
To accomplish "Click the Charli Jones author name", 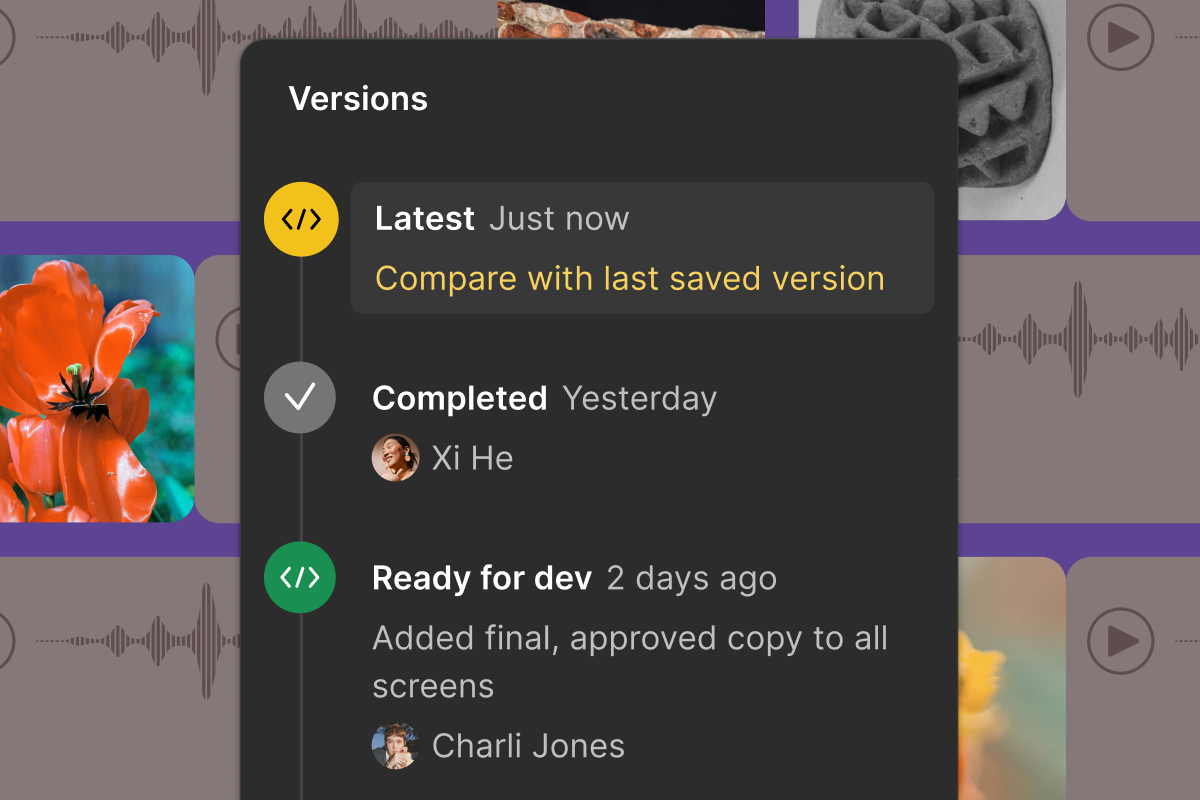I will [x=528, y=746].
